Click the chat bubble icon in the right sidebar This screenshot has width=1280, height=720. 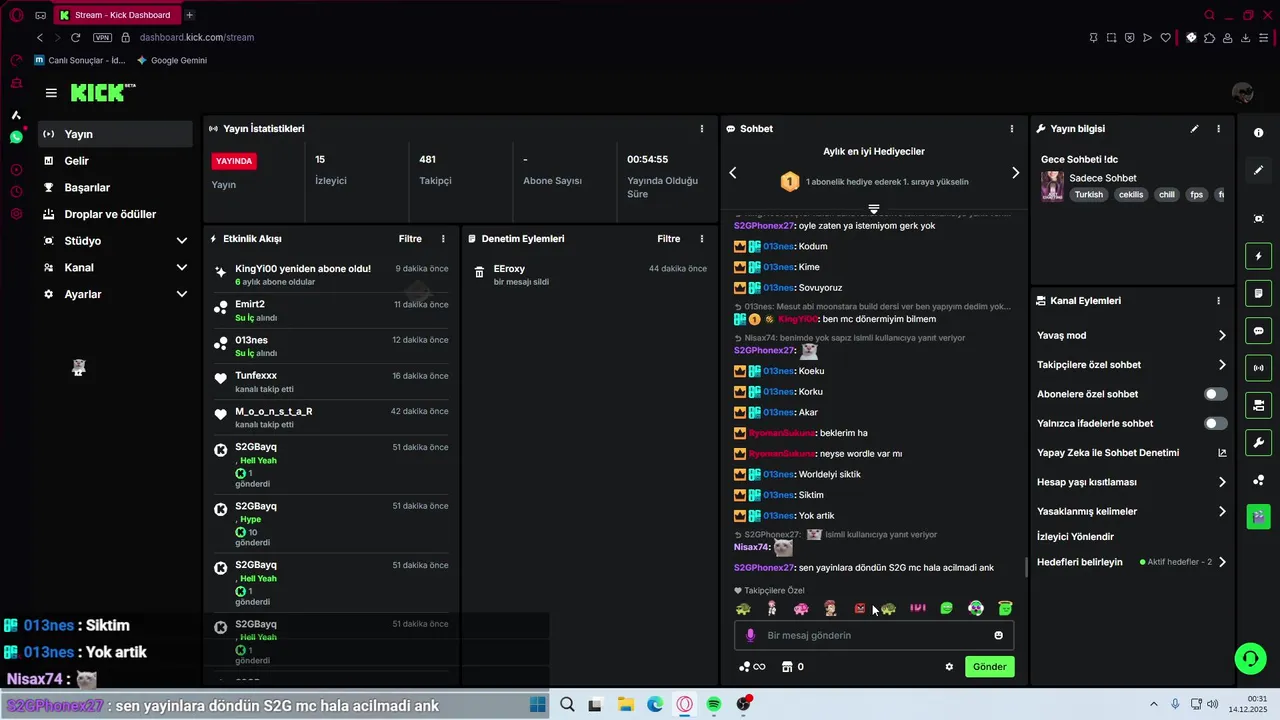tap(1258, 331)
